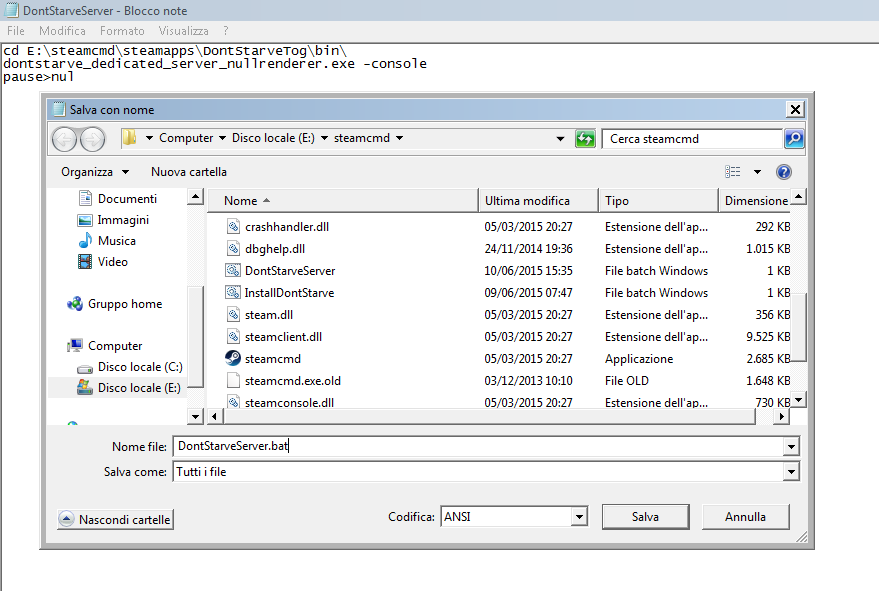This screenshot has width=879, height=591.
Task: Open the help question mark icon
Action: 784,172
